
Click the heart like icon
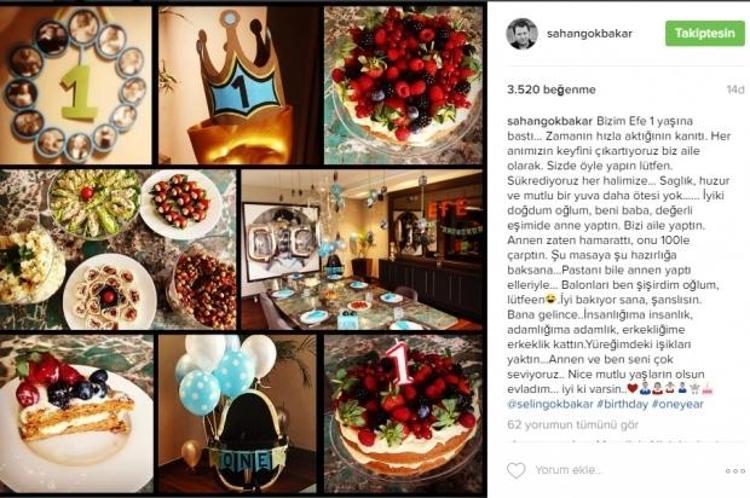pos(516,470)
